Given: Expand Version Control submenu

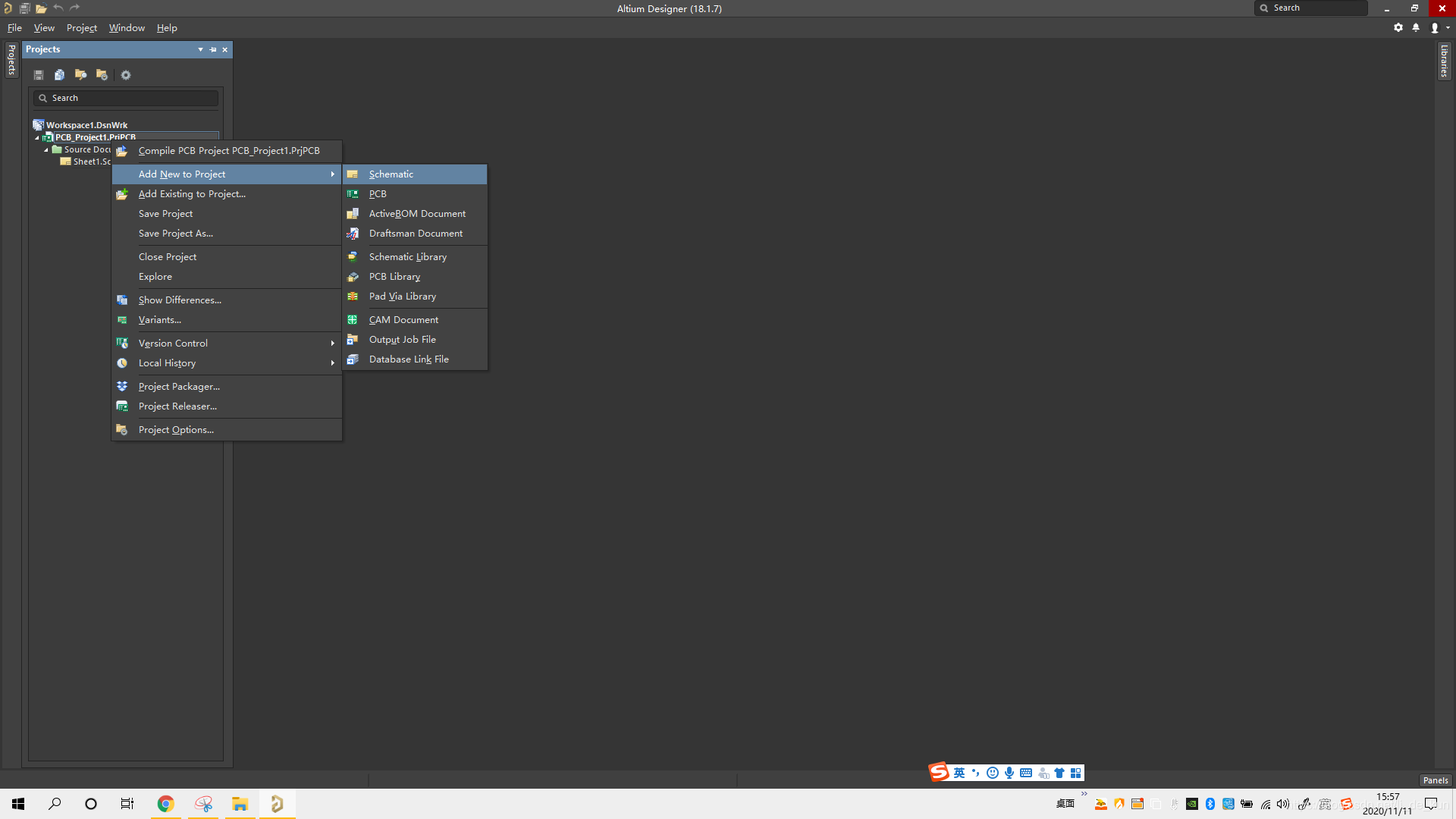Looking at the screenshot, I should click(227, 344).
